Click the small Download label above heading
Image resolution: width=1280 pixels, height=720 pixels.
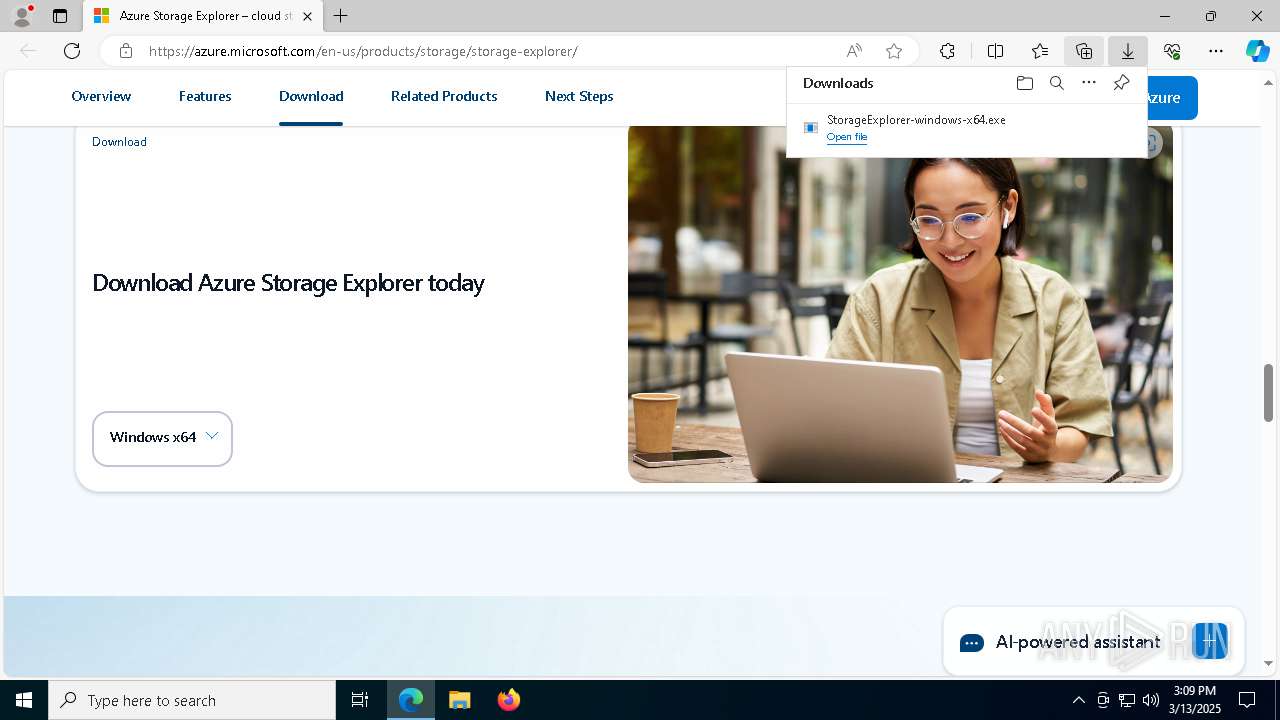coord(119,142)
